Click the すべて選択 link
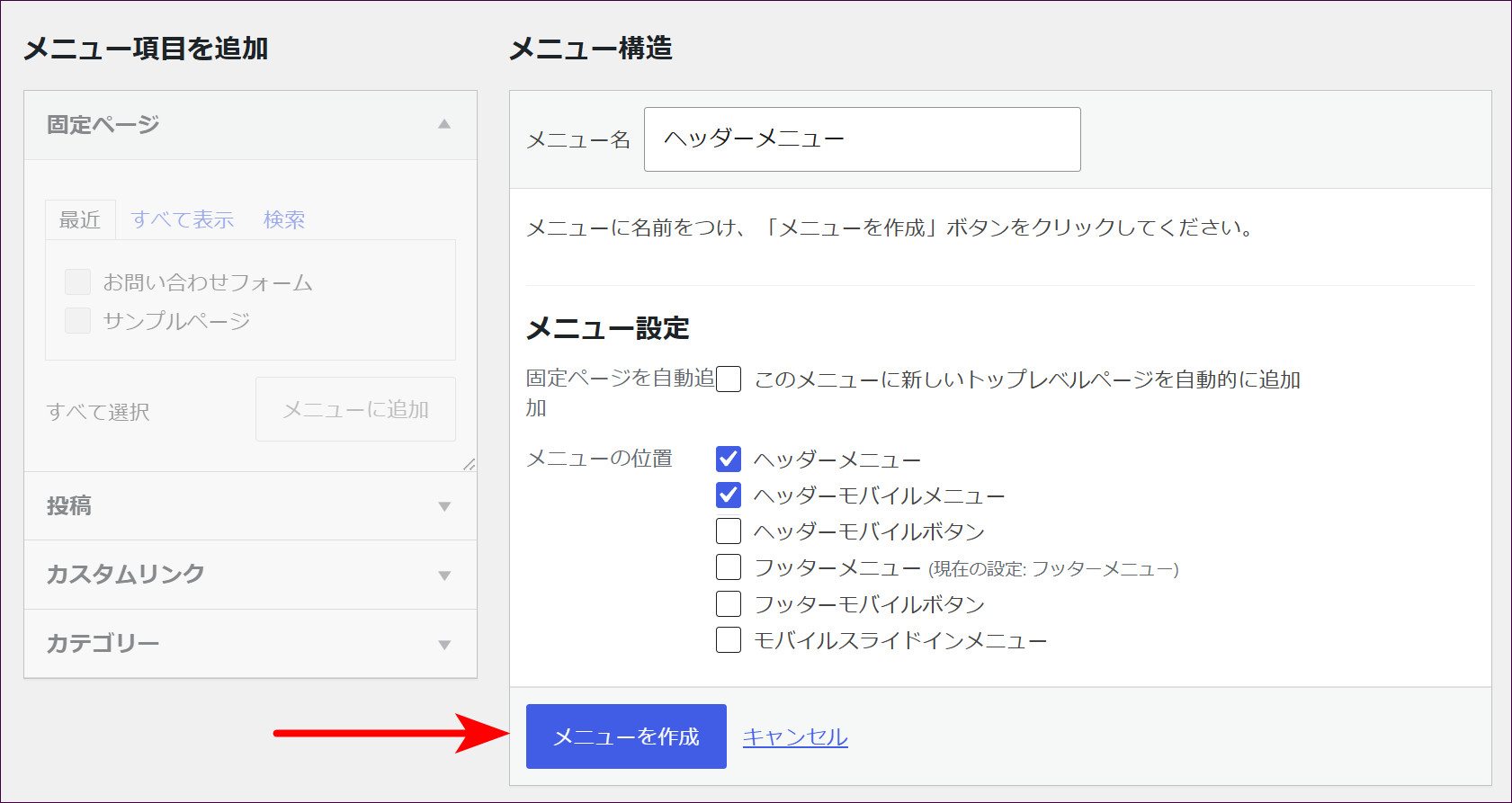 98,412
